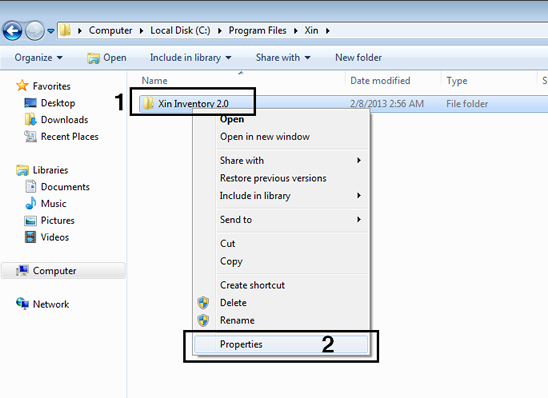
Task: Open Desktop in the Favorites list
Action: (58, 103)
